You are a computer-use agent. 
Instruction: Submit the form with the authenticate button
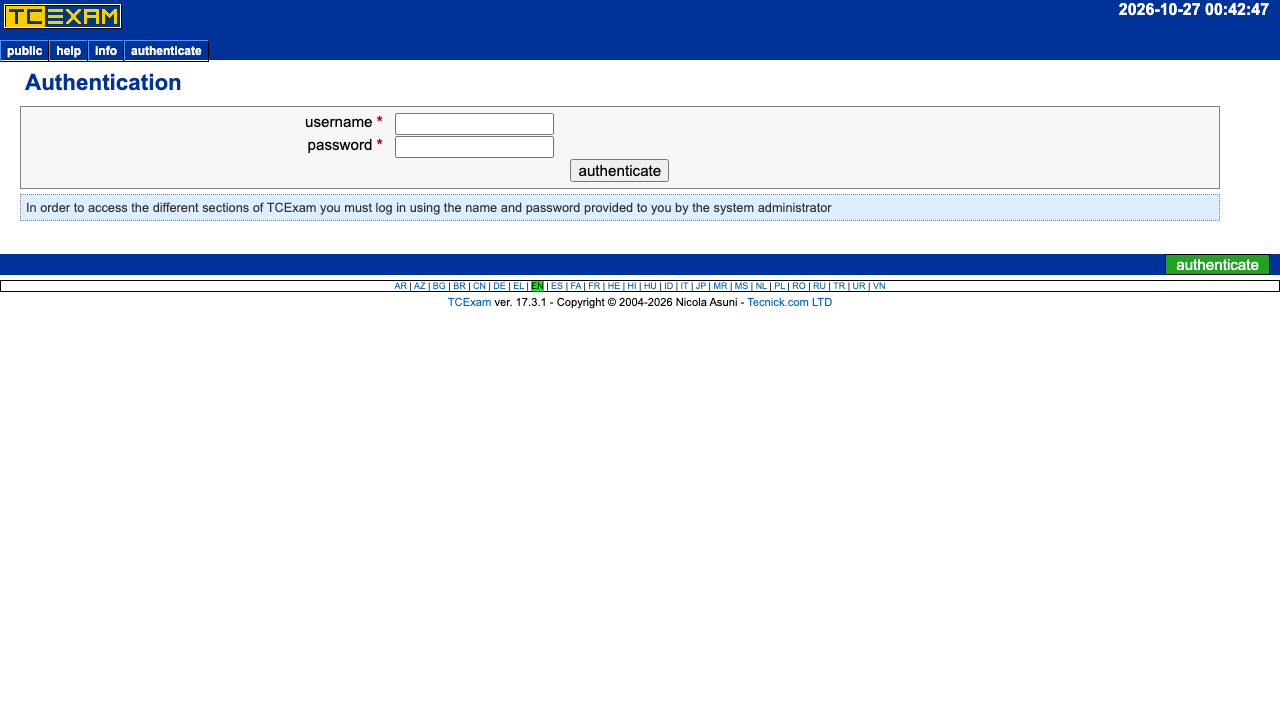coord(619,170)
